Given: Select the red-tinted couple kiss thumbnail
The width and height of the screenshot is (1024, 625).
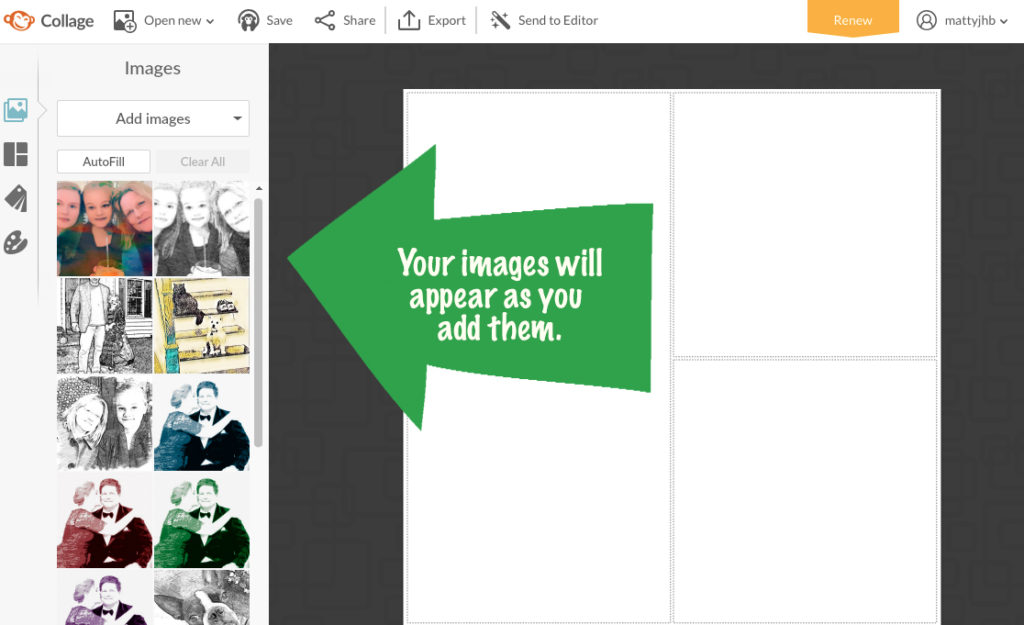Looking at the screenshot, I should pyautogui.click(x=104, y=521).
